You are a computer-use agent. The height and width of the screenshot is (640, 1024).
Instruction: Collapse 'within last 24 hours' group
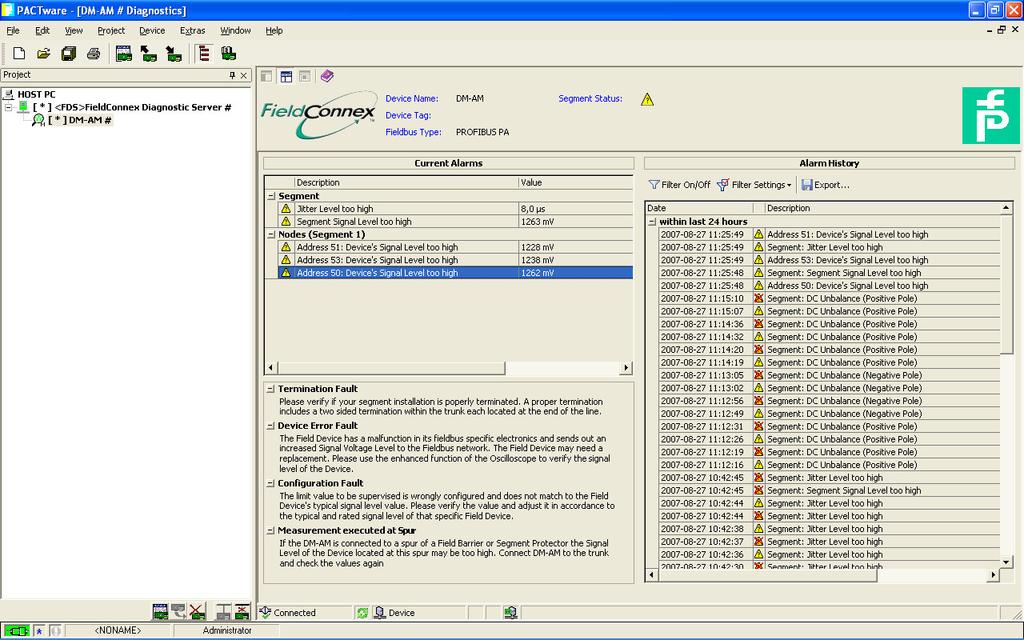coord(652,222)
